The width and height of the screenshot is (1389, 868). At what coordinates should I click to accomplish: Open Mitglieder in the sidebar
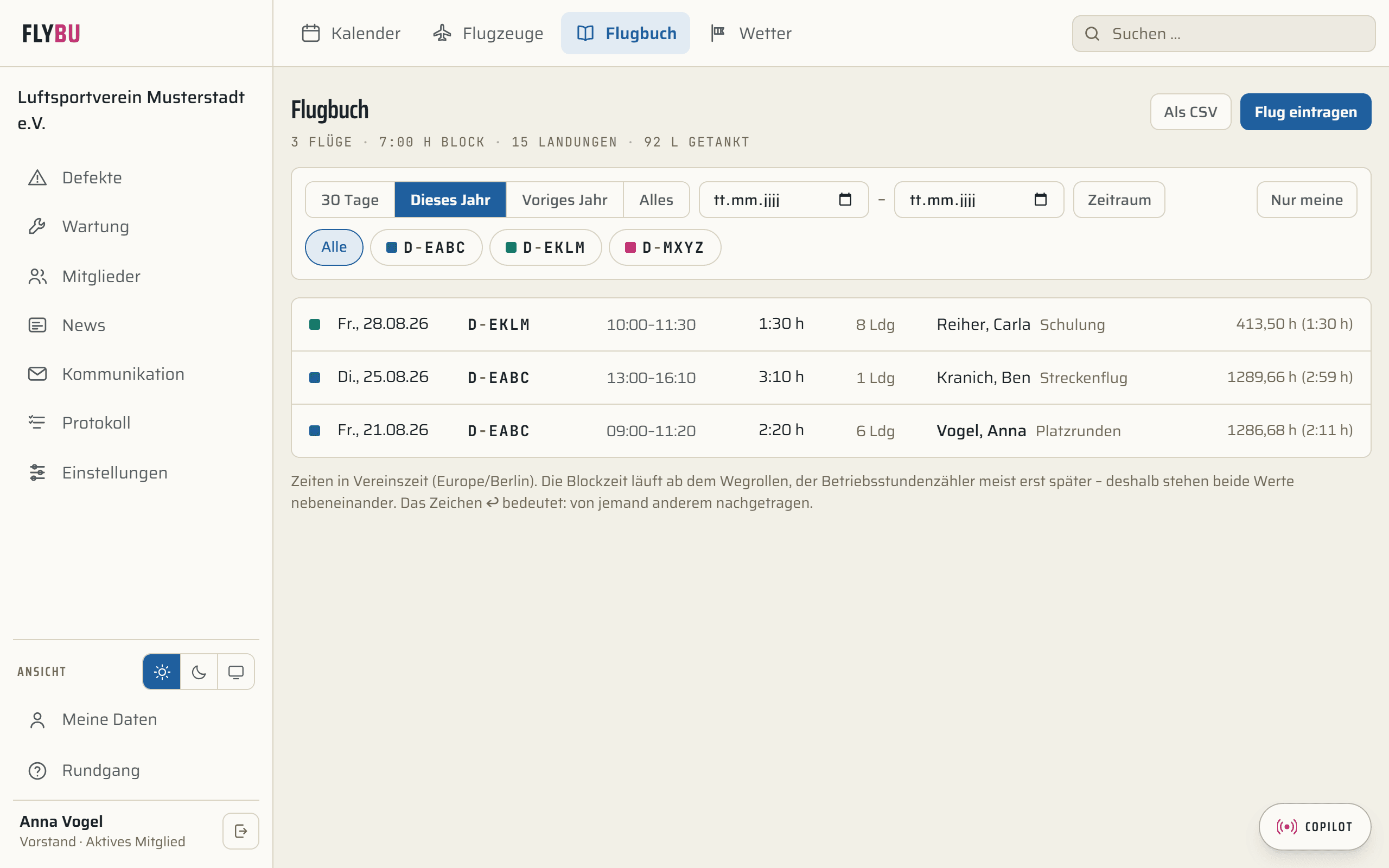coord(136,277)
